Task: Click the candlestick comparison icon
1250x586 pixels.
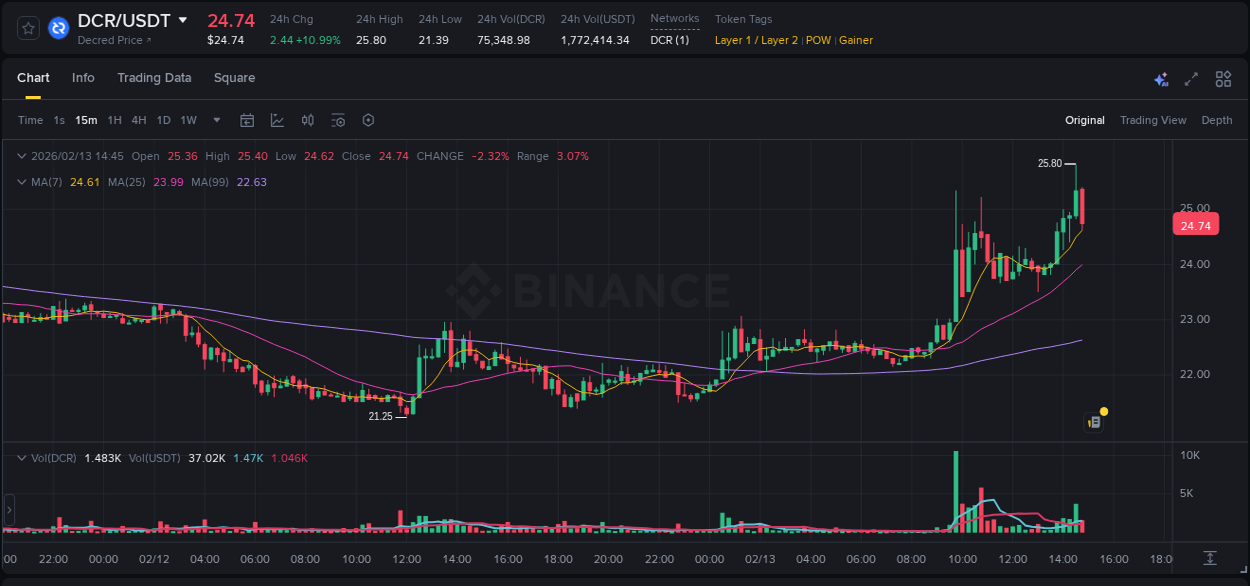Action: [307, 120]
